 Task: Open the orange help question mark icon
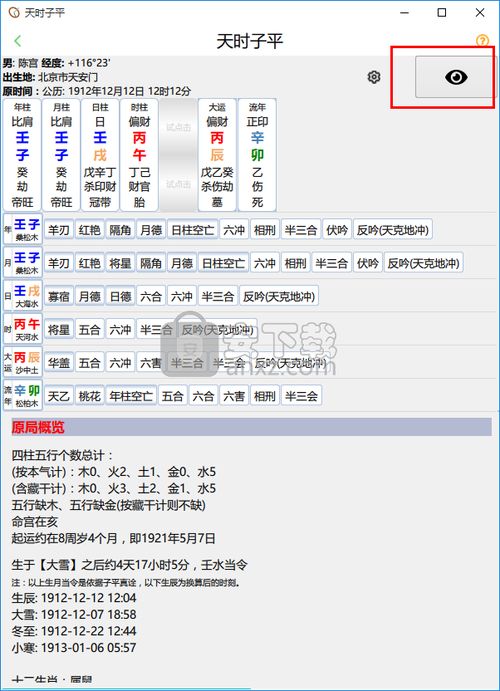483,41
